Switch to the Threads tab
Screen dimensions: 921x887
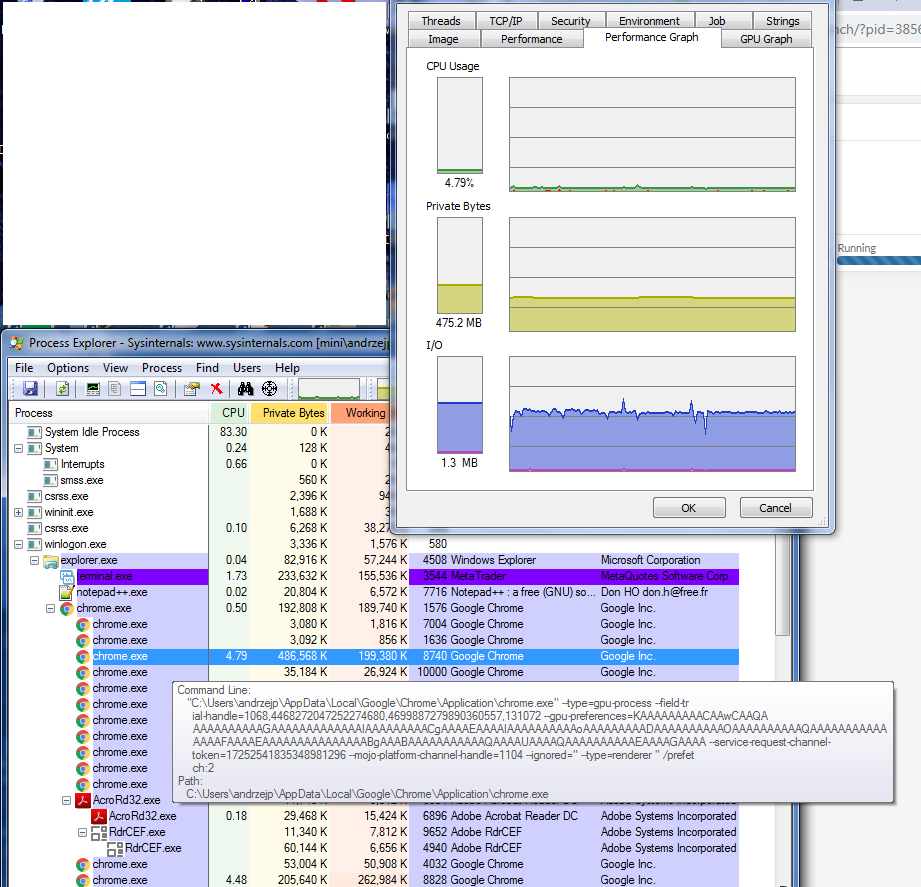pos(441,21)
